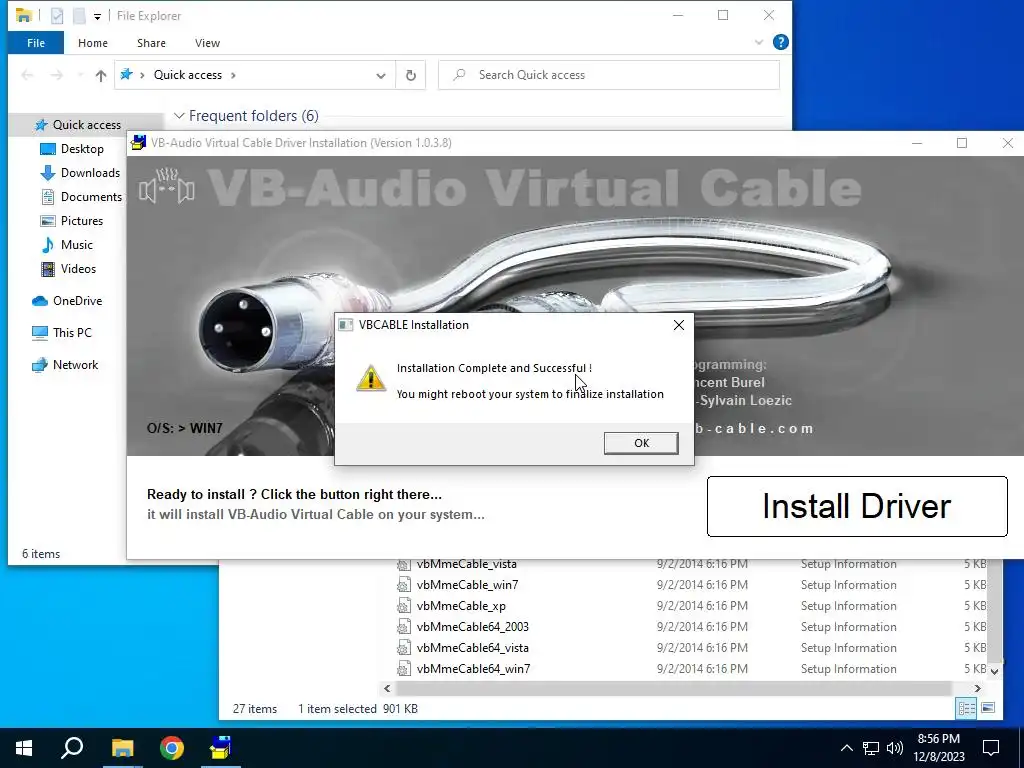Click the New folder icon in title bar
This screenshot has height=768, width=1024.
(78, 16)
